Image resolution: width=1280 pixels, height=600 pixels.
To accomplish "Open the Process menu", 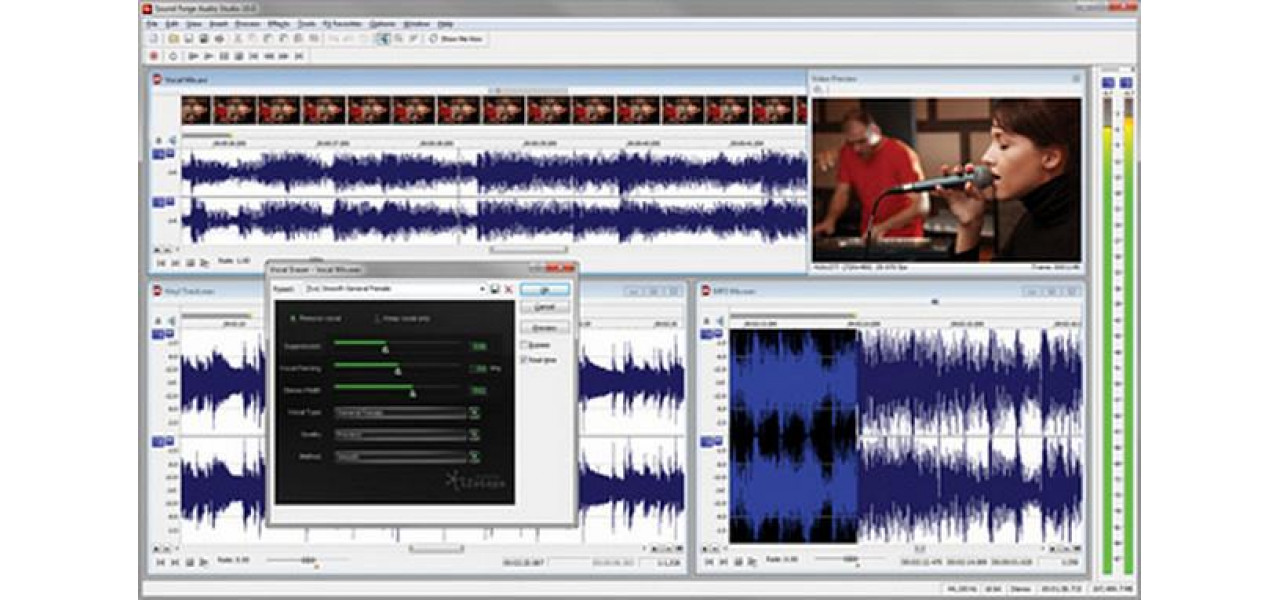I will pos(246,23).
